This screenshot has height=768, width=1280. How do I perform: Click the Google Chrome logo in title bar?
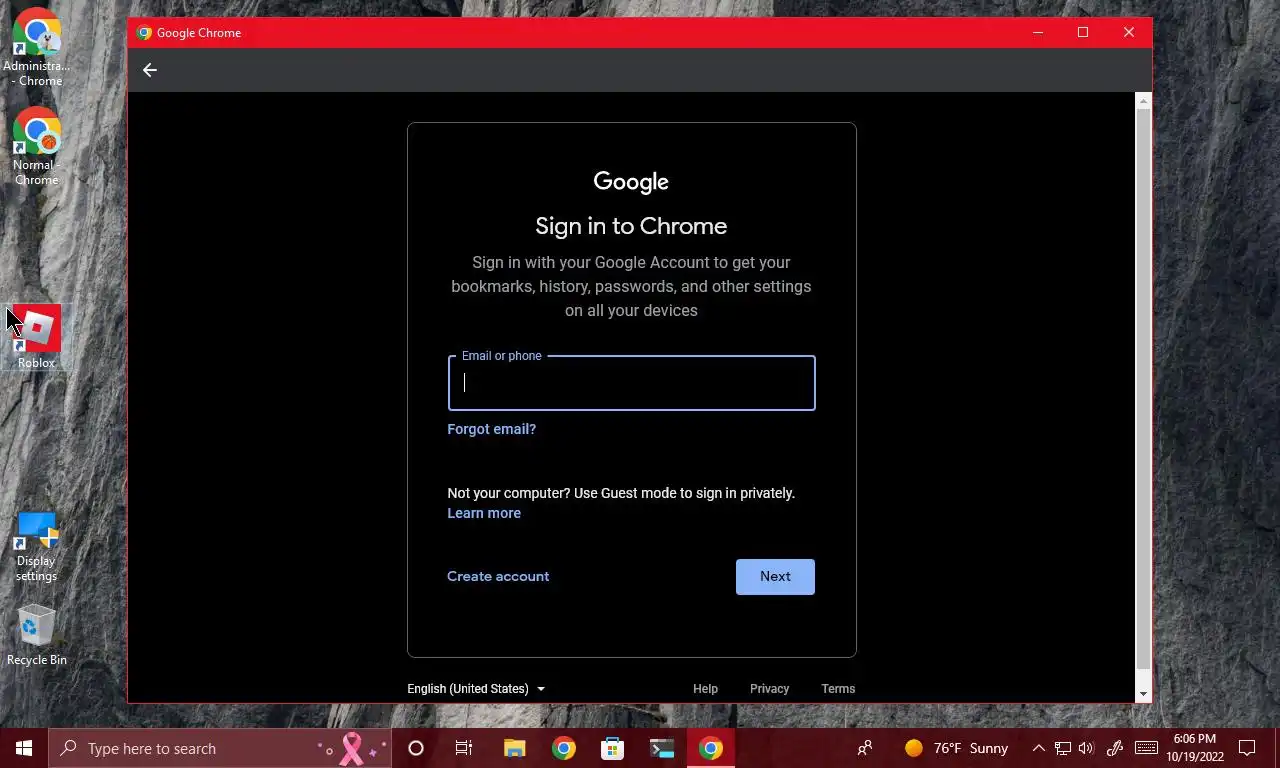pos(144,33)
